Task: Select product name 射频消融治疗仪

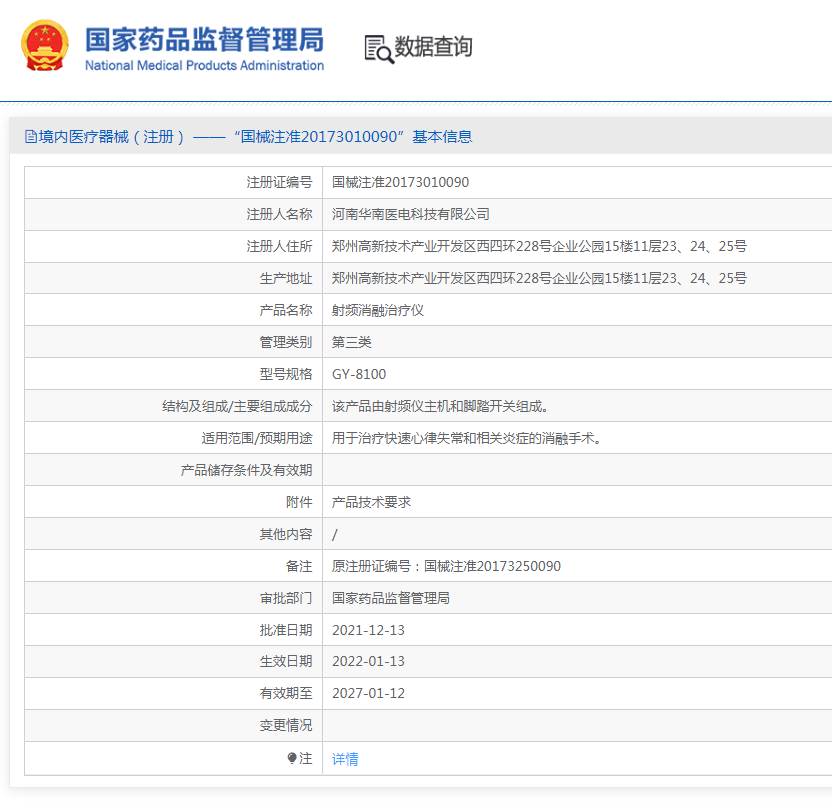Action: point(378,310)
